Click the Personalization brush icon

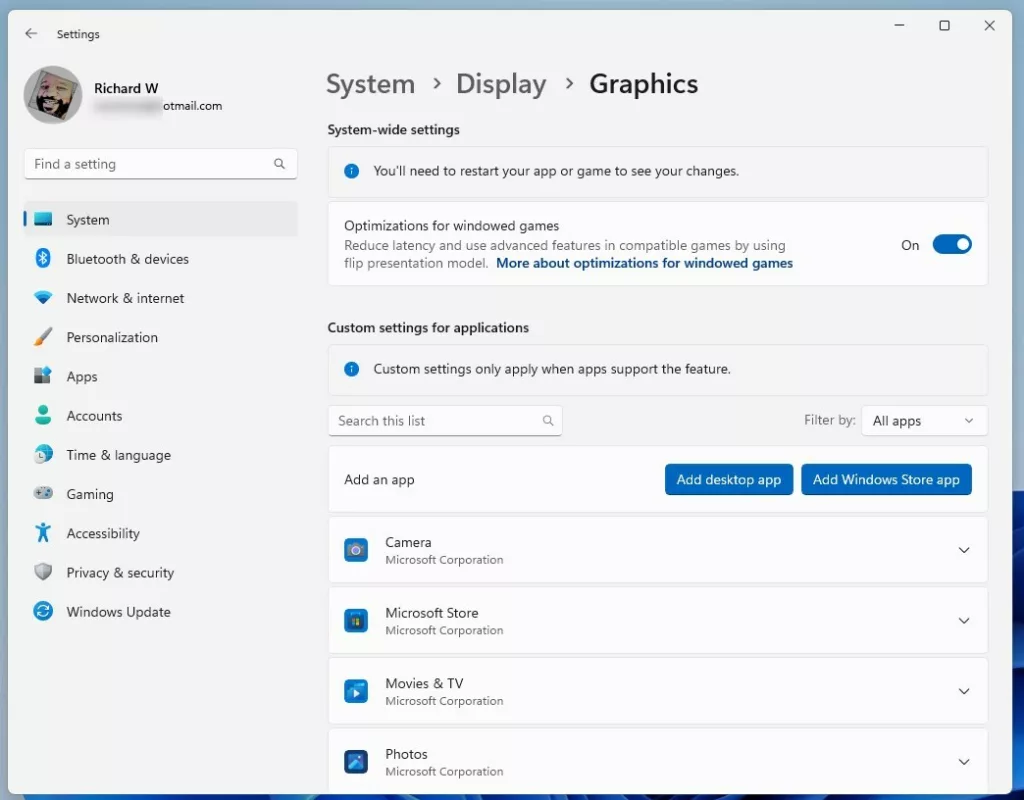point(42,337)
